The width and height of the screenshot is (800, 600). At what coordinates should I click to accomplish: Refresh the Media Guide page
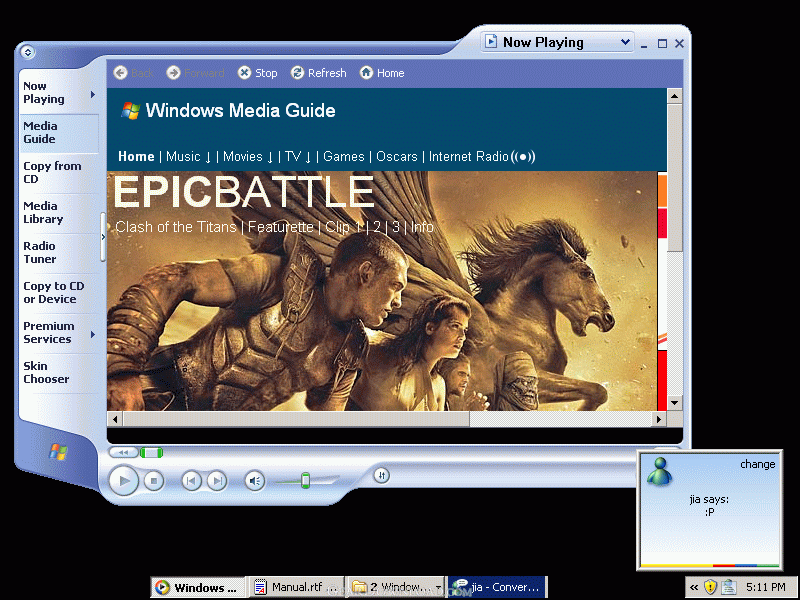click(x=319, y=73)
